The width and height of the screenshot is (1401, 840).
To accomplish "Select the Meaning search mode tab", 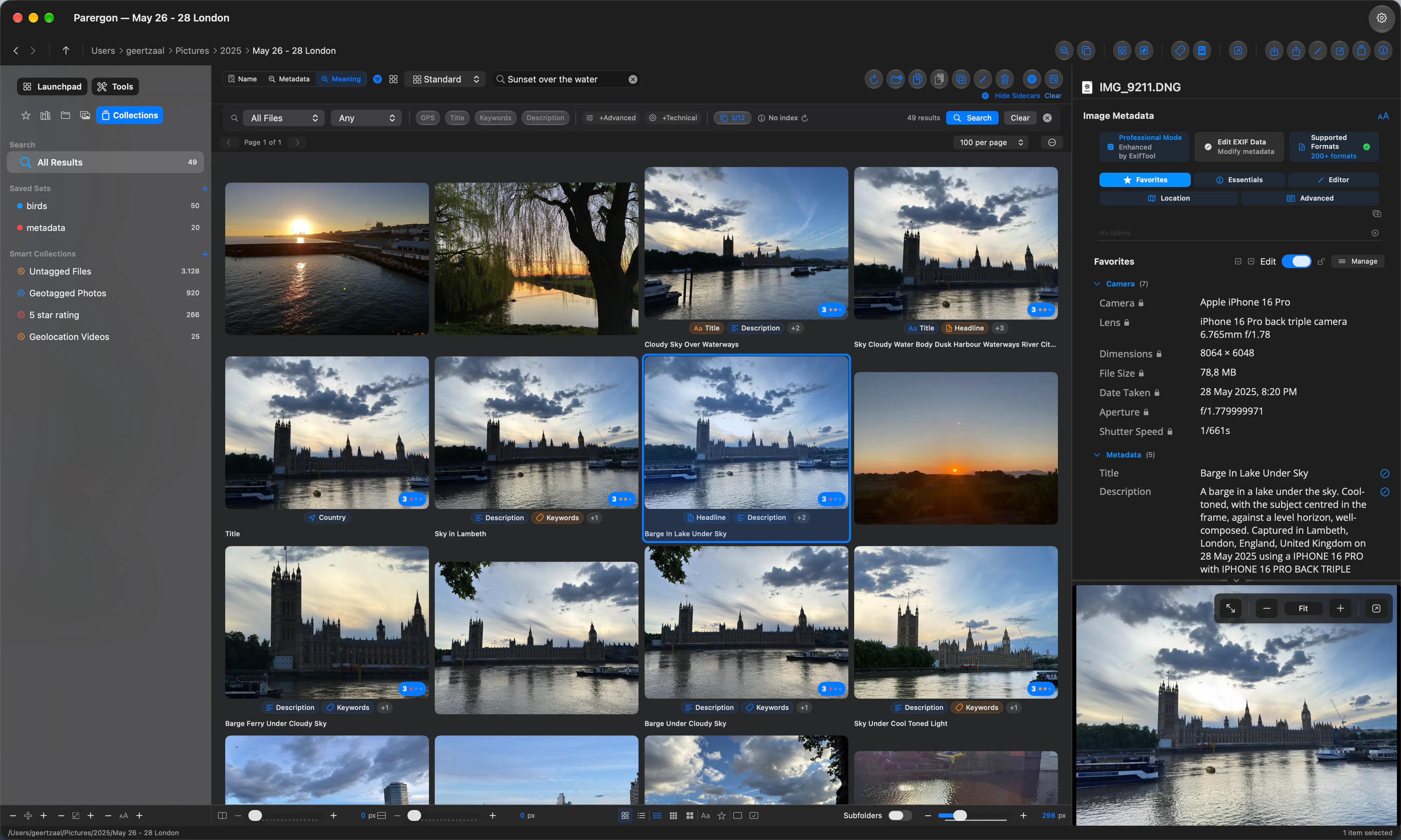I will point(341,79).
